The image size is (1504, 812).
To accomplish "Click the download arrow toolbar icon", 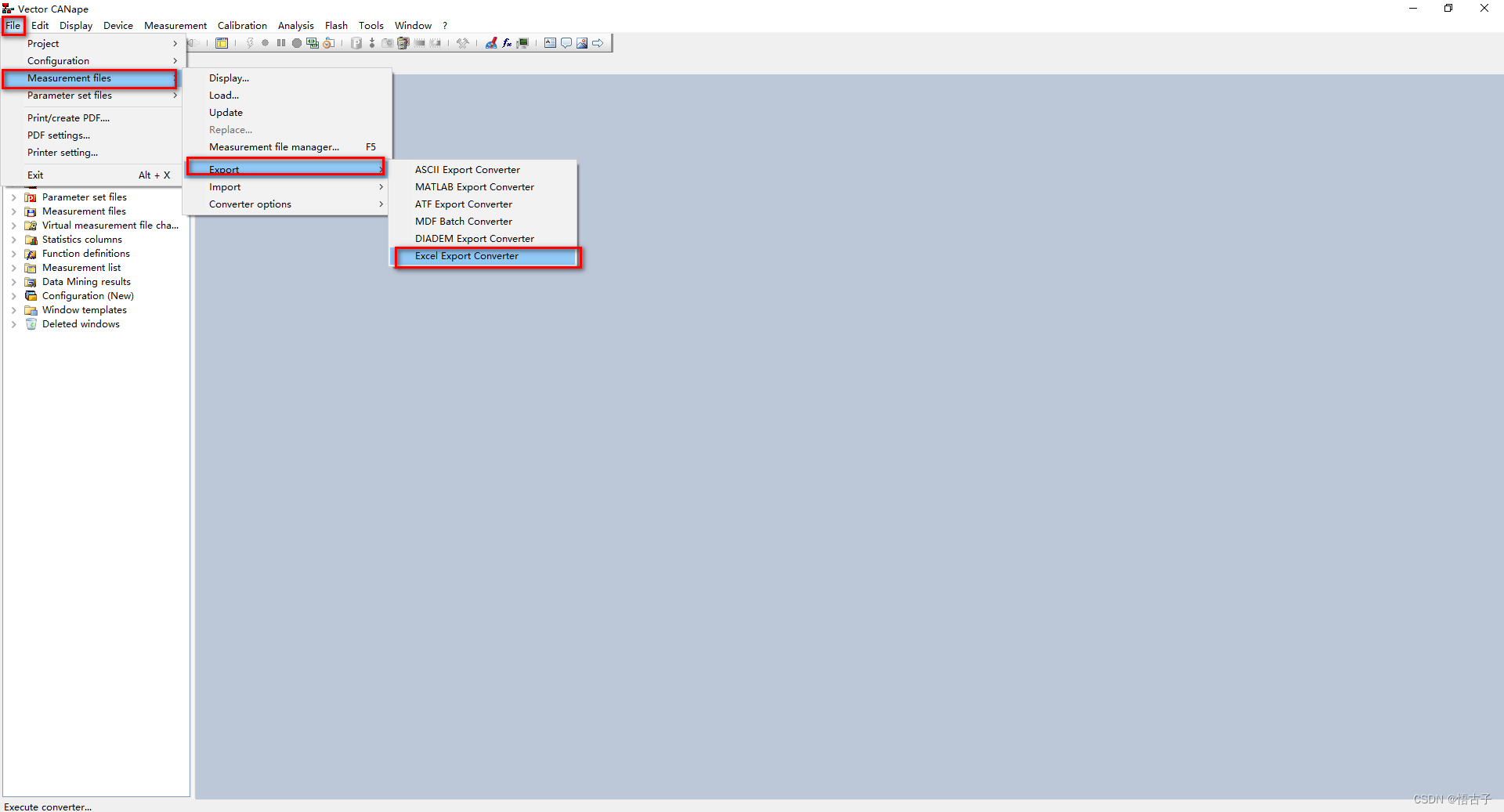I will point(372,43).
